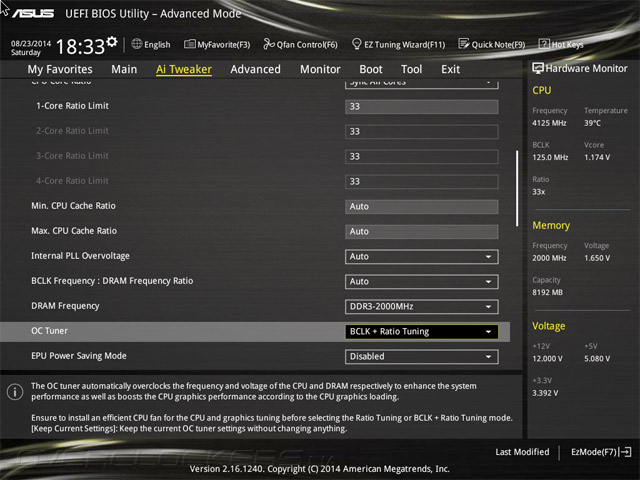Open Qfan Control(F6) fan icon

click(269, 44)
